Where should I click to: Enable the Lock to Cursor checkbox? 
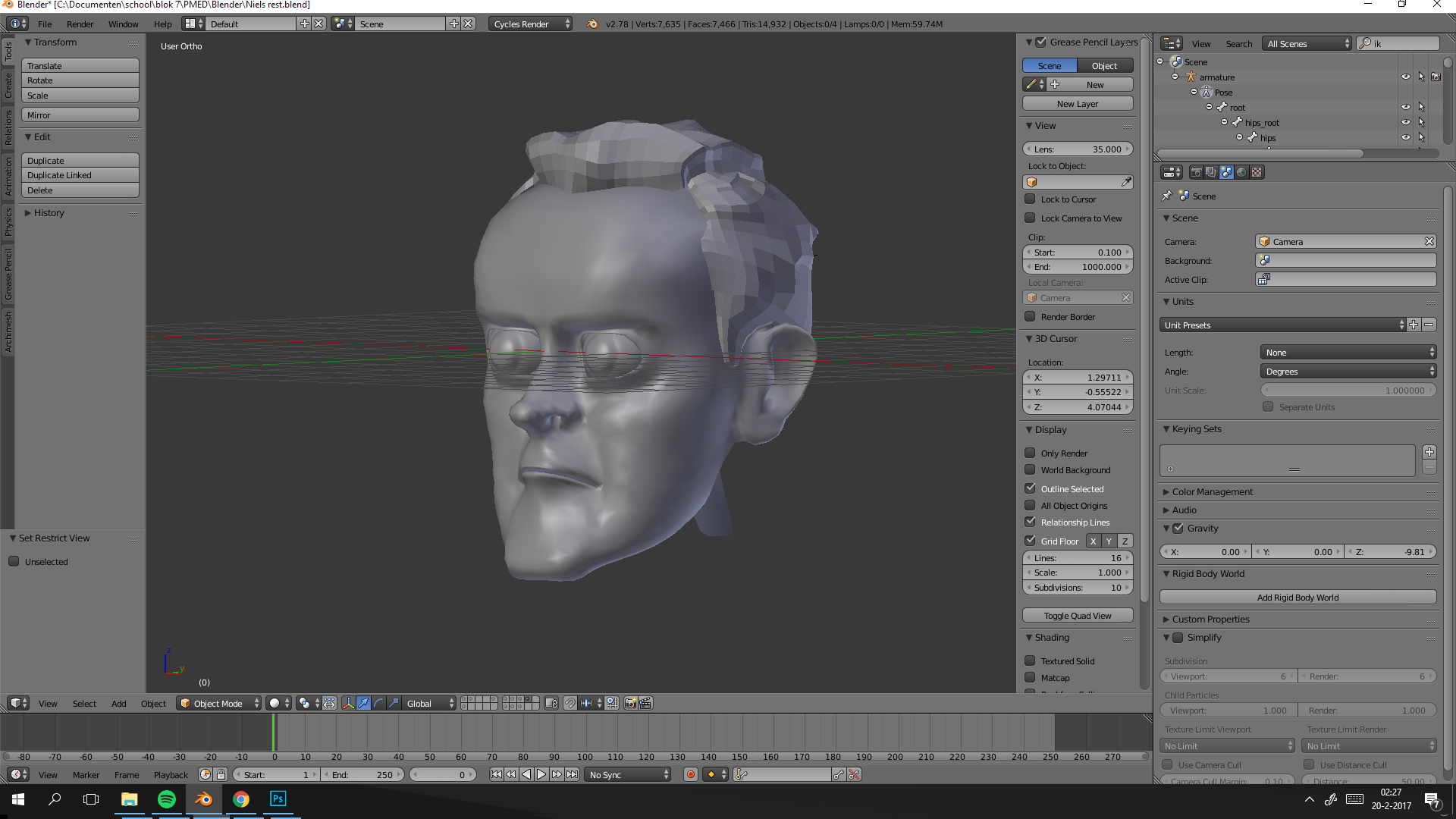[1030, 199]
